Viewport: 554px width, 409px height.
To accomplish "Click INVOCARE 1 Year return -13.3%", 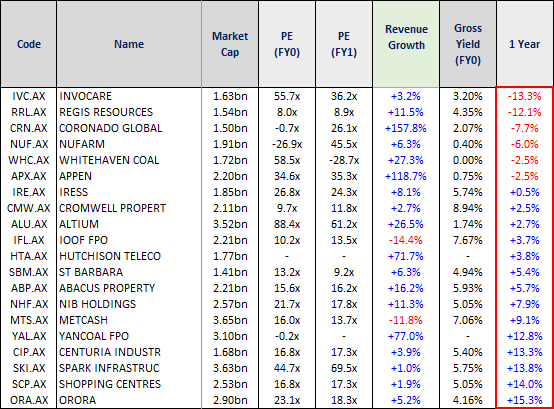I will coord(524,96).
